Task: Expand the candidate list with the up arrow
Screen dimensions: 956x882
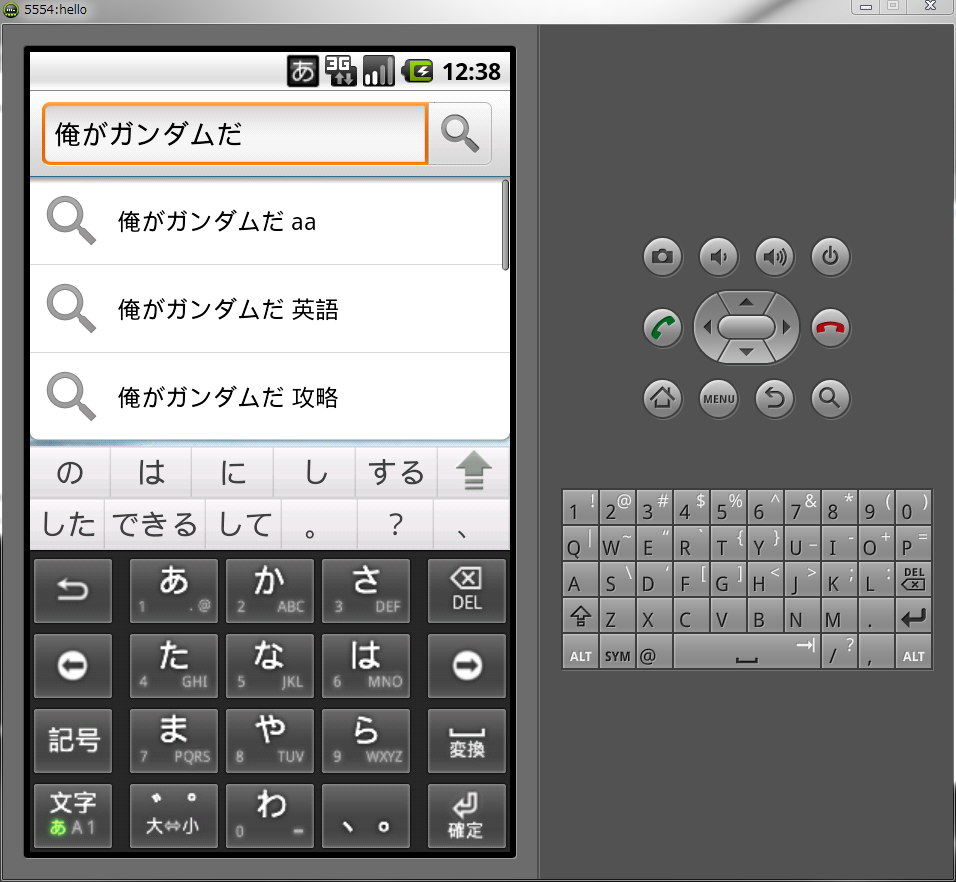Action: click(474, 472)
